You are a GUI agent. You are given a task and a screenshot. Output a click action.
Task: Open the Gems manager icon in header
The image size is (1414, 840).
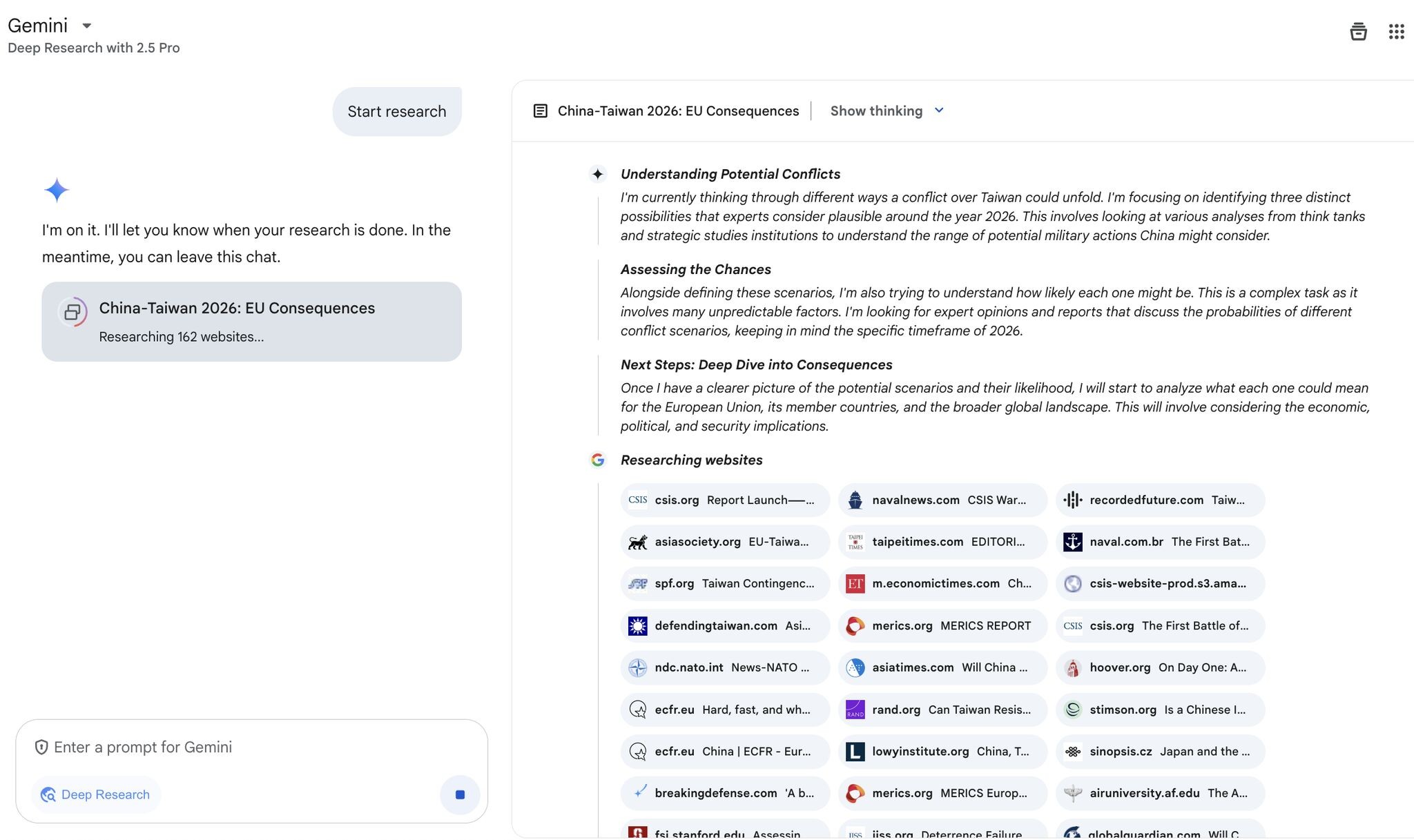coord(1358,32)
